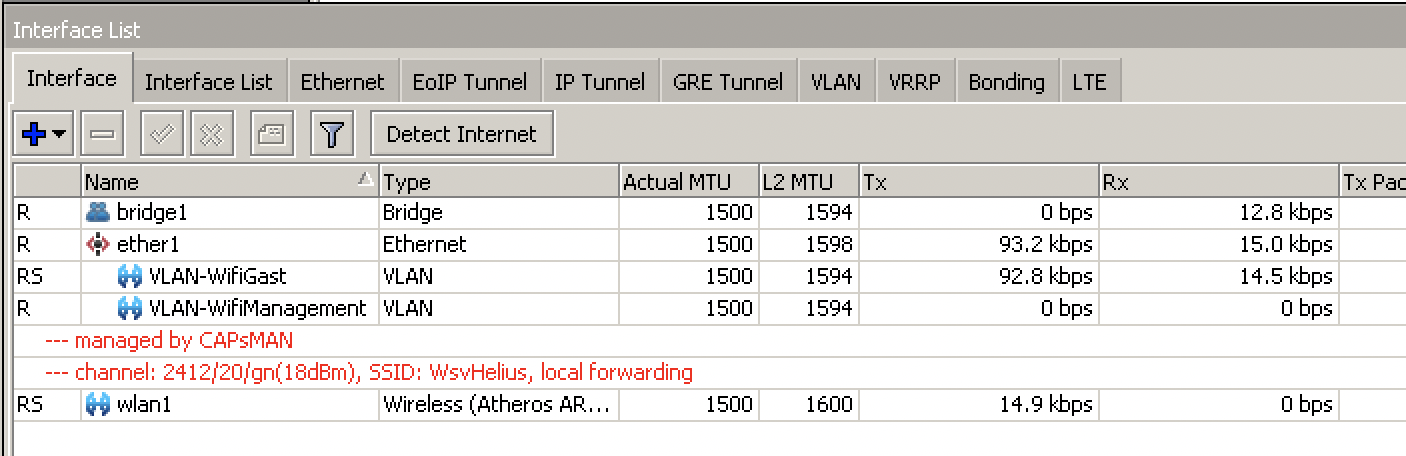Screen dimensions: 1406x456
Task: Click the L2 MTU column header
Action: (x=809, y=182)
